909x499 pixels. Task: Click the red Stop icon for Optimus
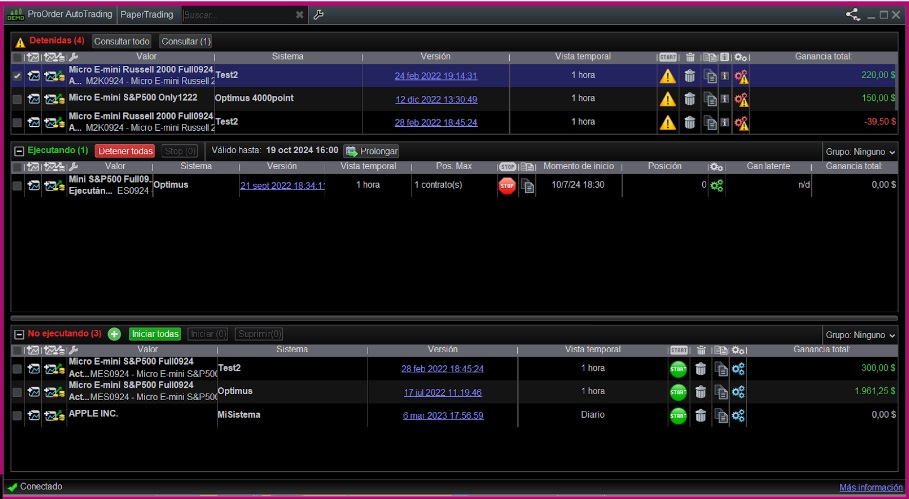click(x=507, y=185)
